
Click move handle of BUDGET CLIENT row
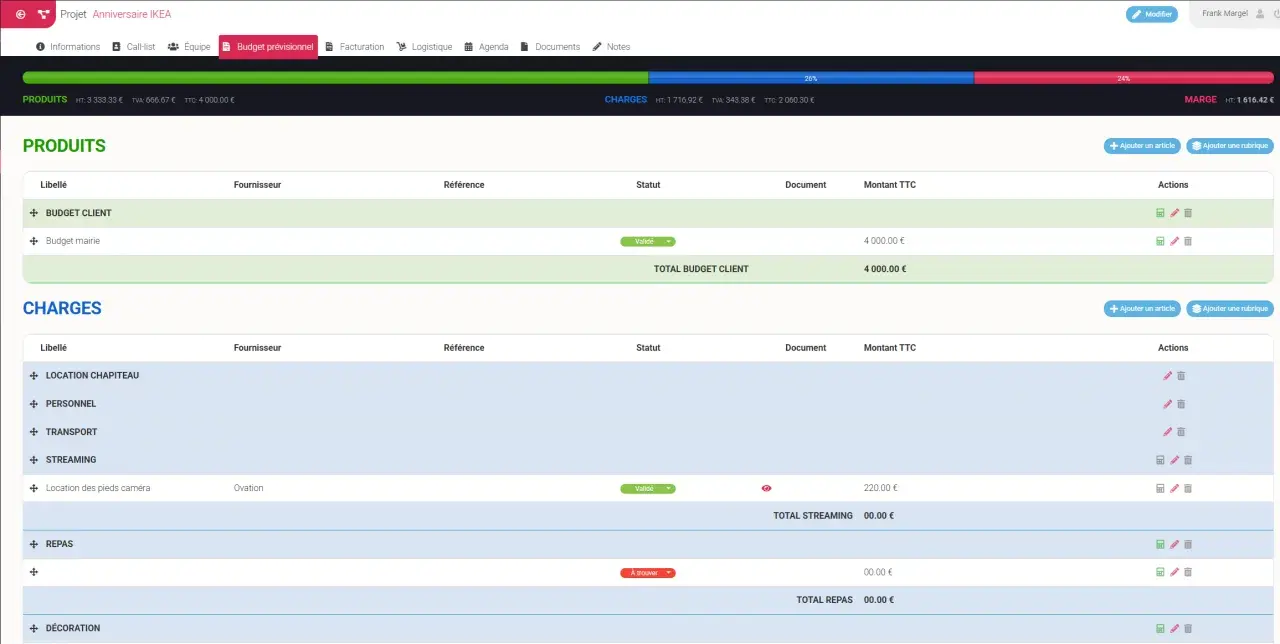pyautogui.click(x=34, y=213)
